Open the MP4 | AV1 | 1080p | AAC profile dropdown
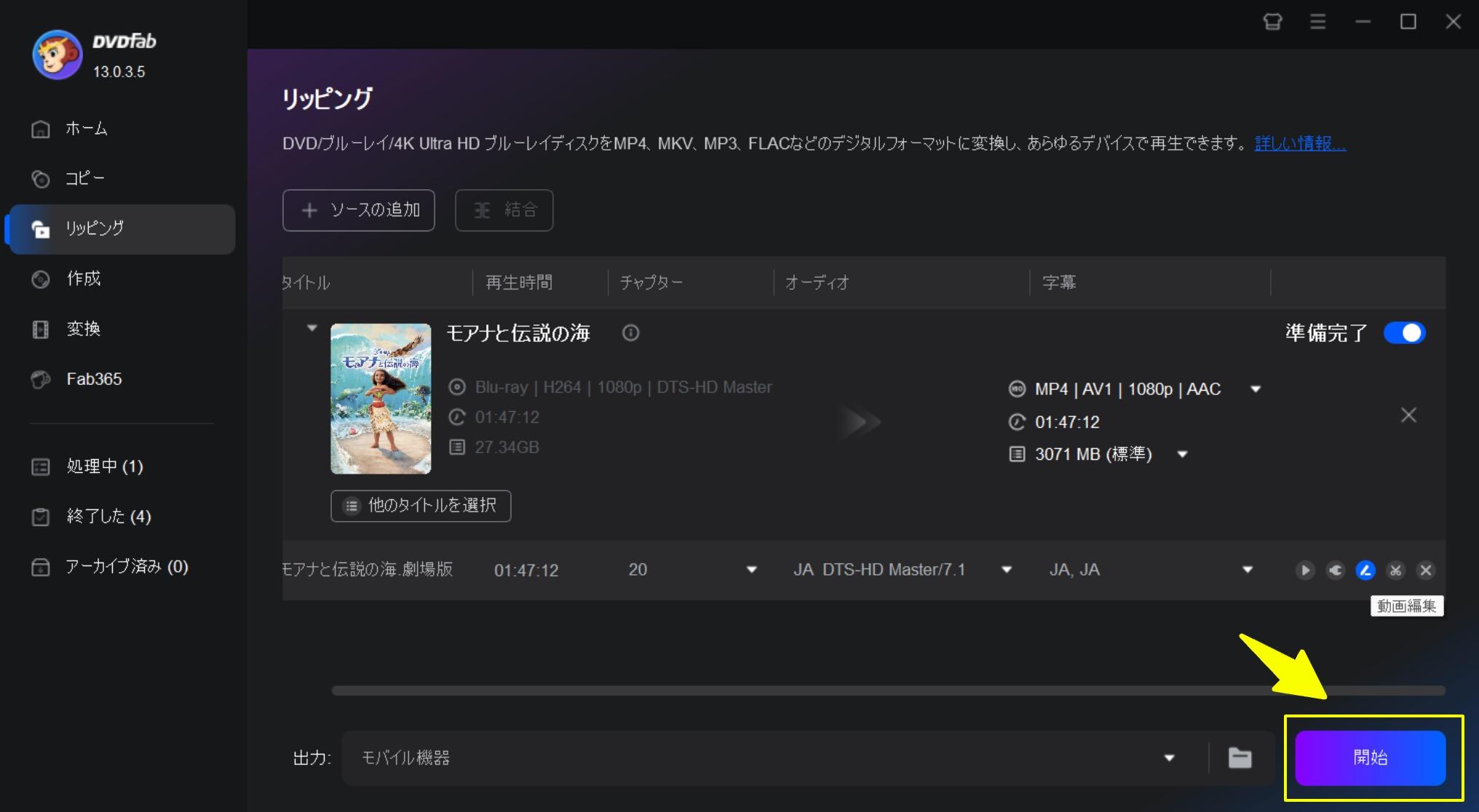1479x812 pixels. (x=1256, y=389)
